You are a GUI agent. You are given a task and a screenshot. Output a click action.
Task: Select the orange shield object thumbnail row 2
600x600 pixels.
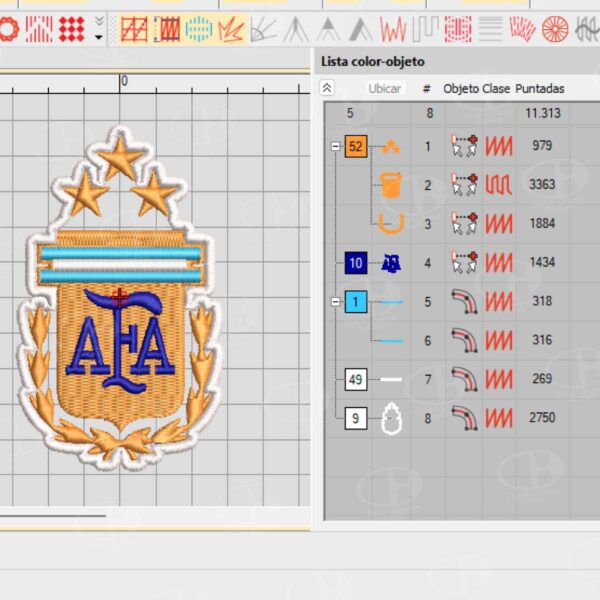point(391,185)
